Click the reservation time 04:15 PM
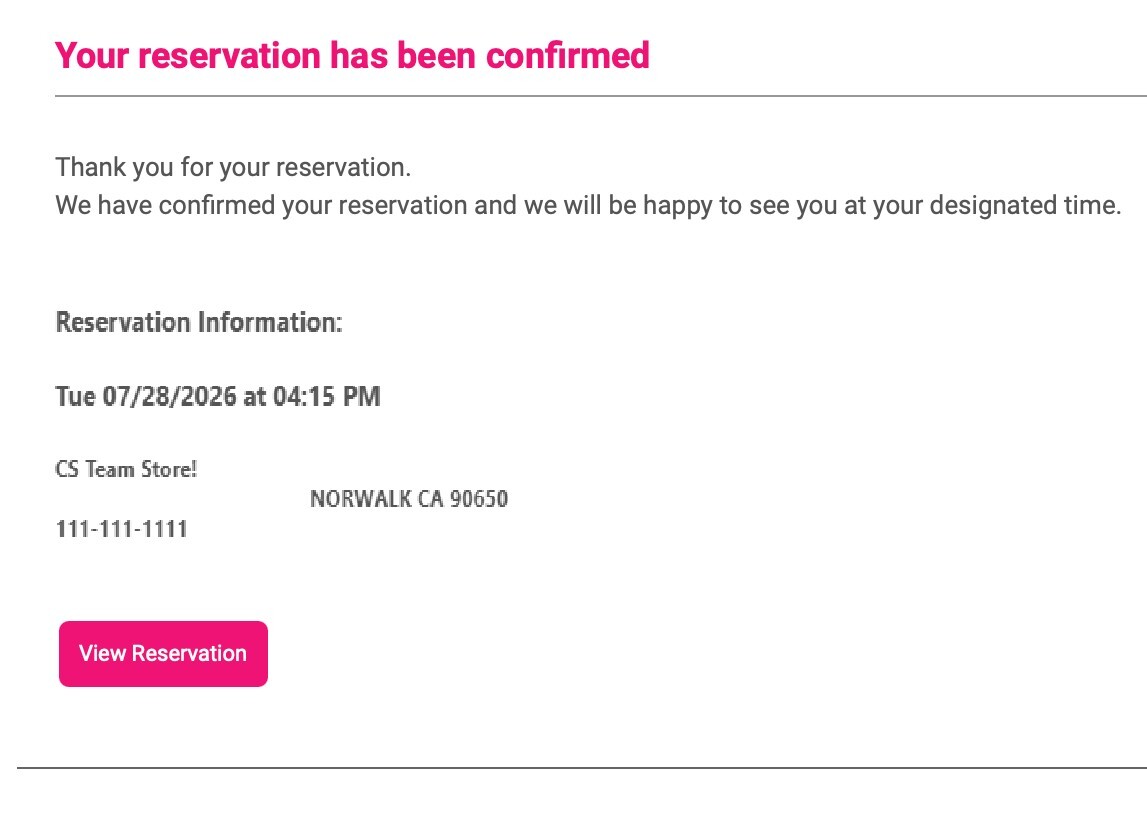This screenshot has height=832, width=1147. coord(327,396)
